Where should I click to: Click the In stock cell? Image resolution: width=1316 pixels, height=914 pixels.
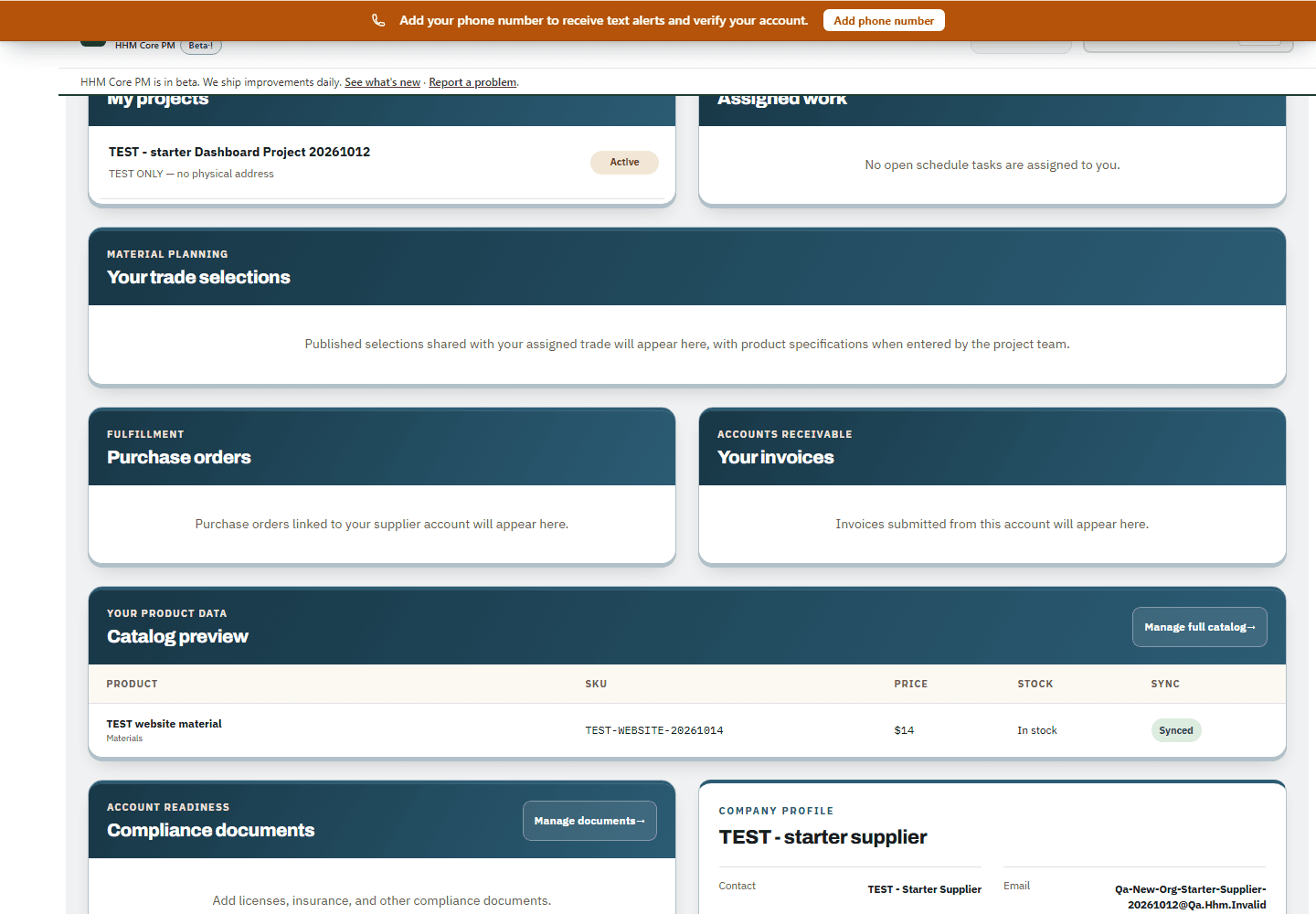(x=1037, y=730)
